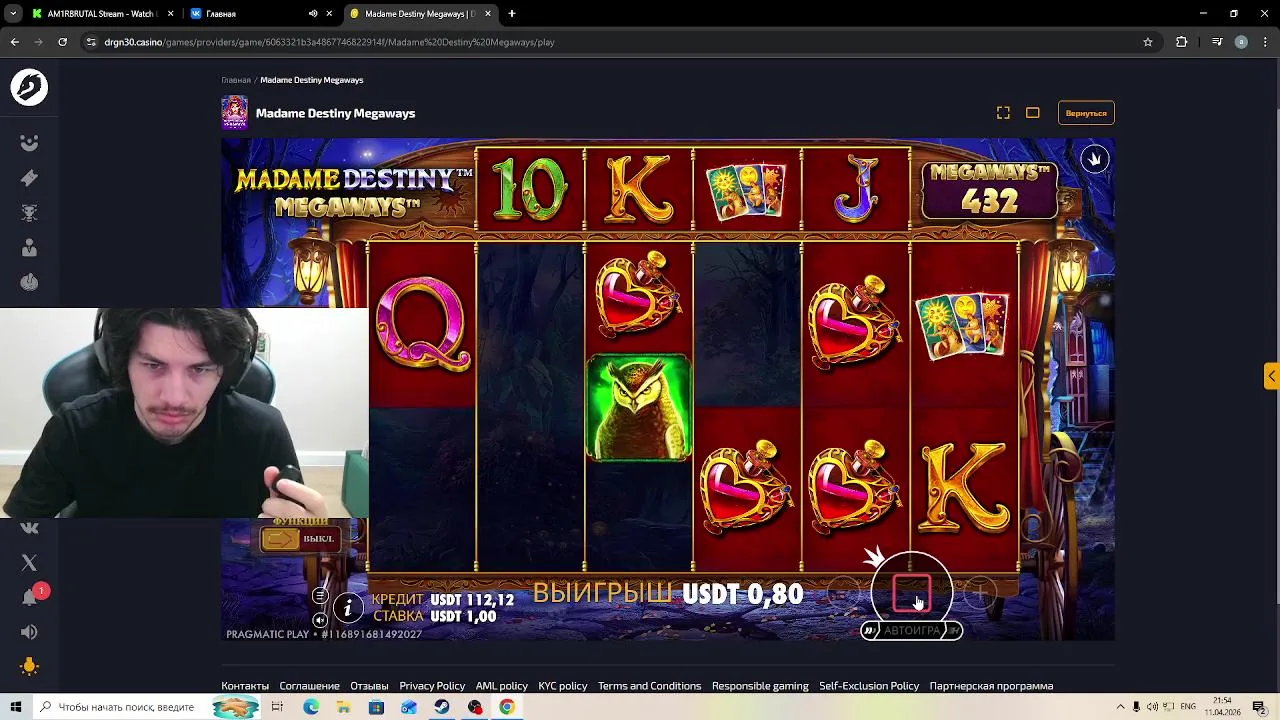
Task: Open the jester mask icon in sidebar
Action: pos(29,143)
